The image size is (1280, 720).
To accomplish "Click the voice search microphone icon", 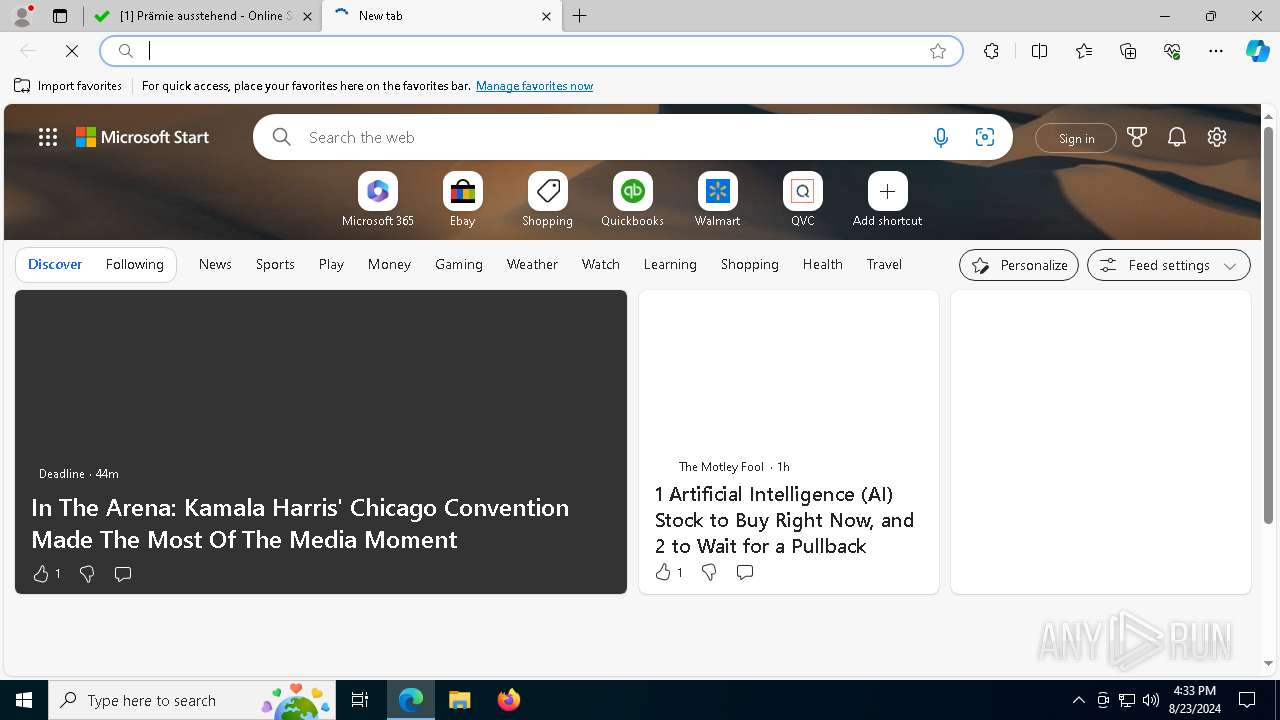I will tap(940, 138).
